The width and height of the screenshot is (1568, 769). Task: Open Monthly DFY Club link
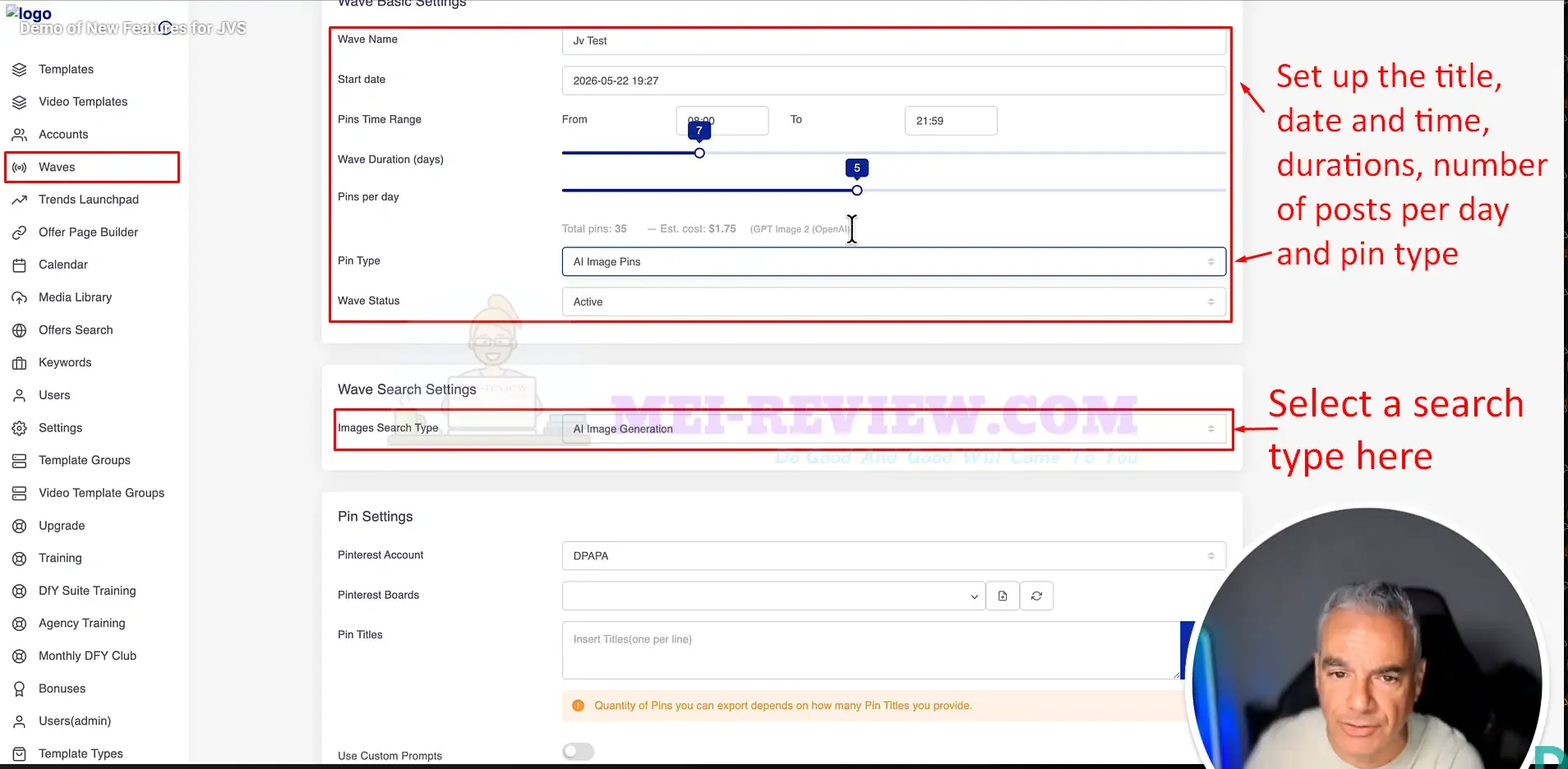pyautogui.click(x=87, y=656)
